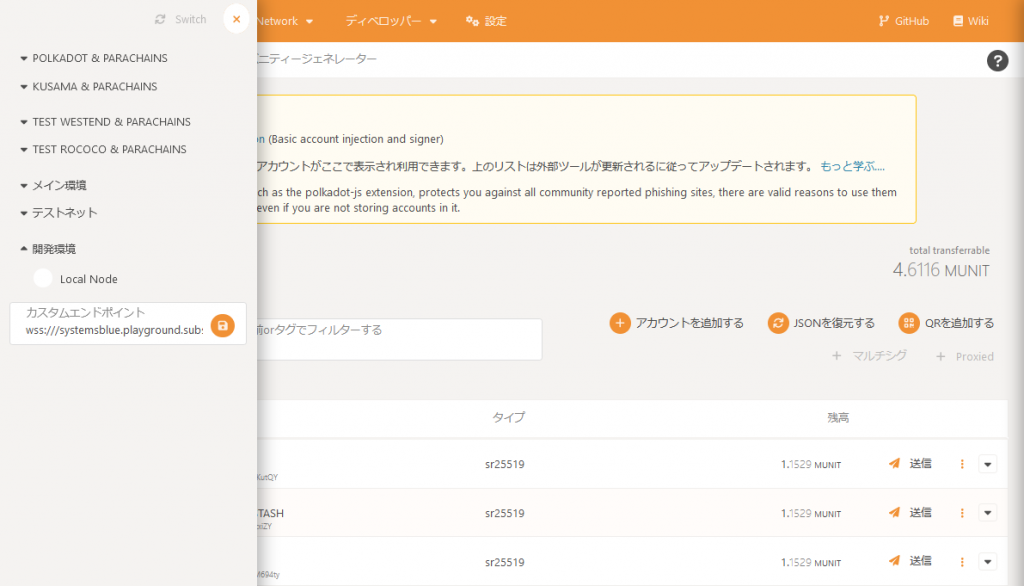
Task: Click the Switch button in sidebar
Action: pyautogui.click(x=181, y=19)
